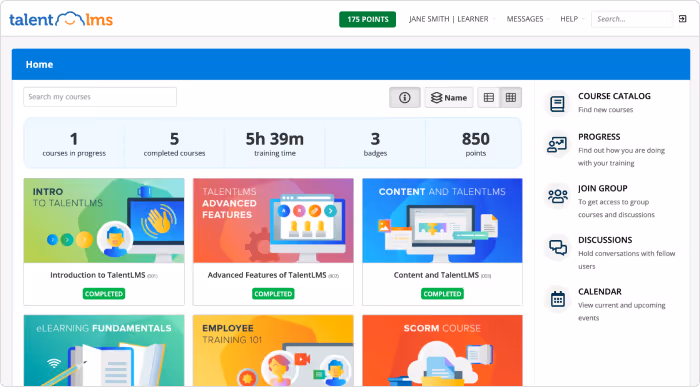Open the Progress link

599,137
